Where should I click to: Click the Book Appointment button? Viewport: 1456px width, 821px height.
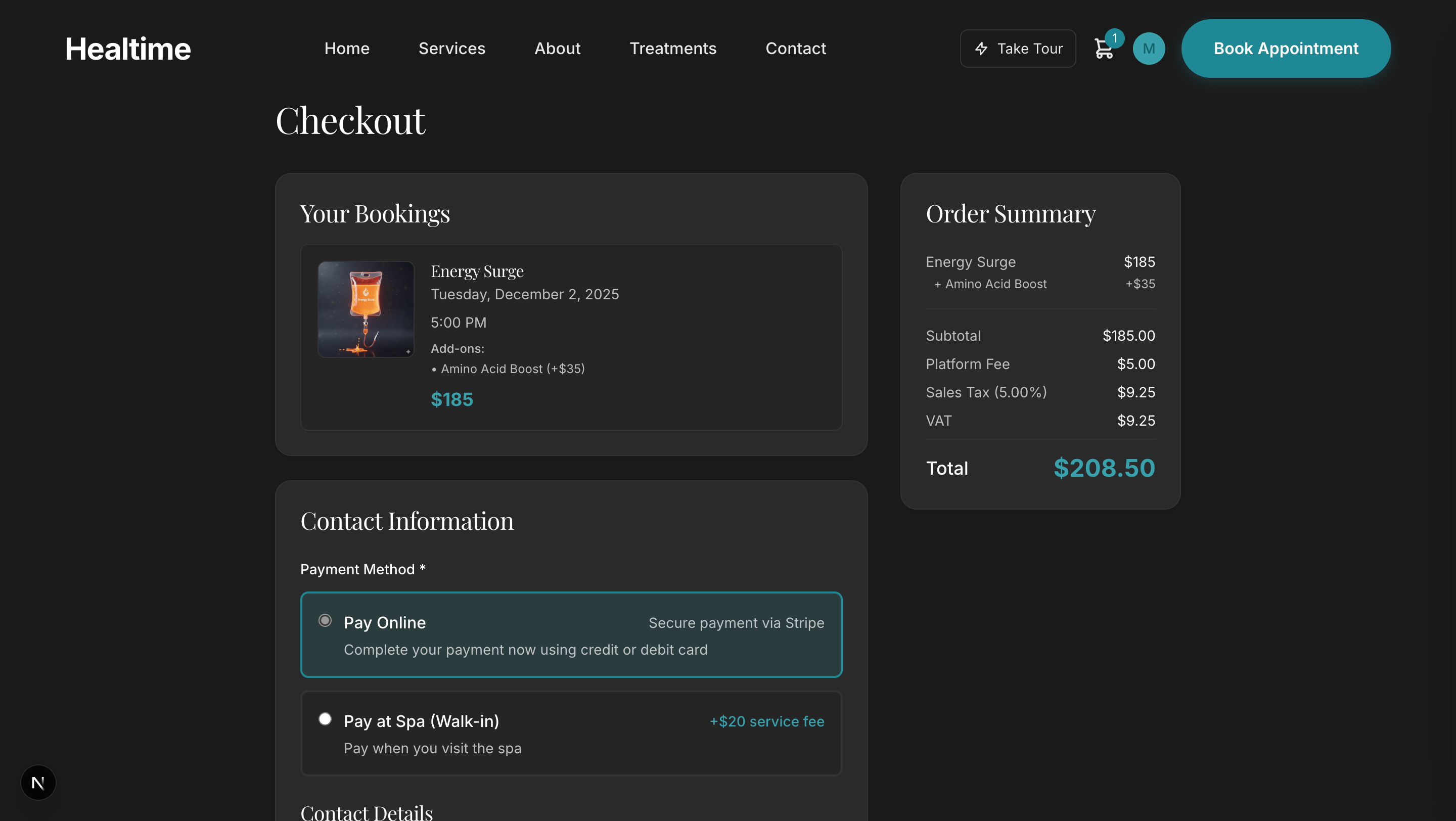(1285, 48)
